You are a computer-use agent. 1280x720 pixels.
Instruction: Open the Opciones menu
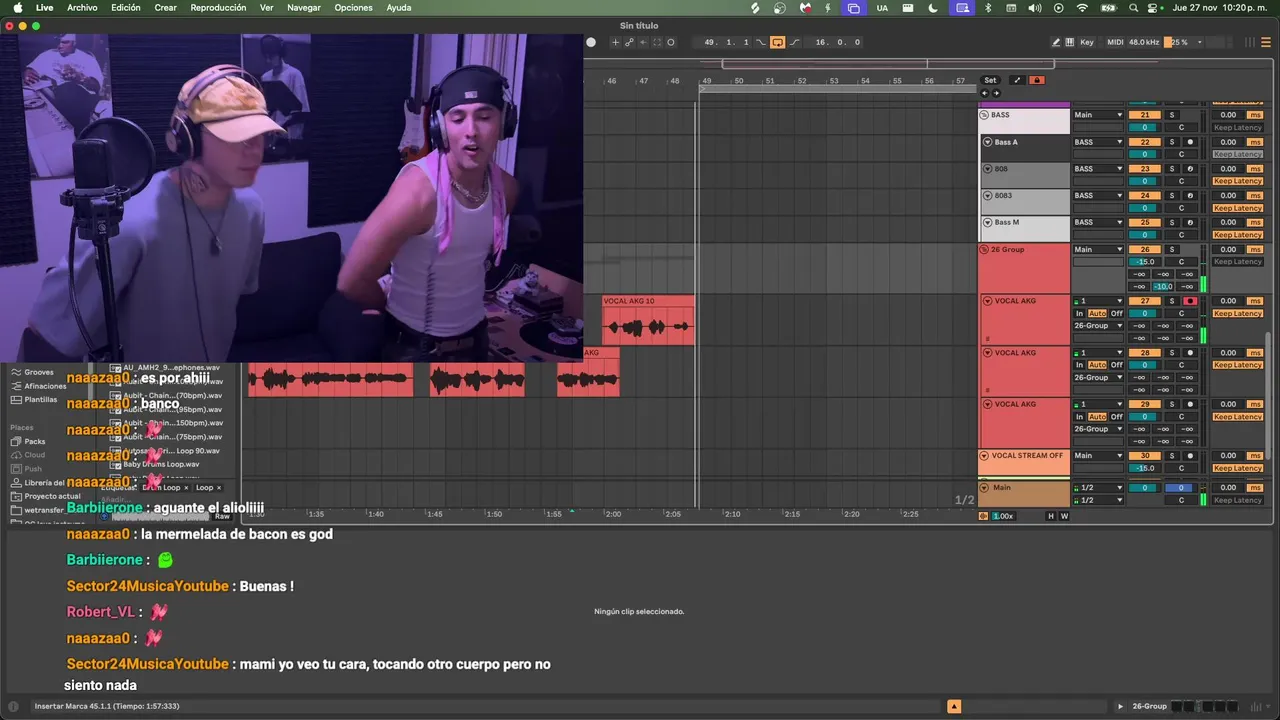pyautogui.click(x=353, y=7)
